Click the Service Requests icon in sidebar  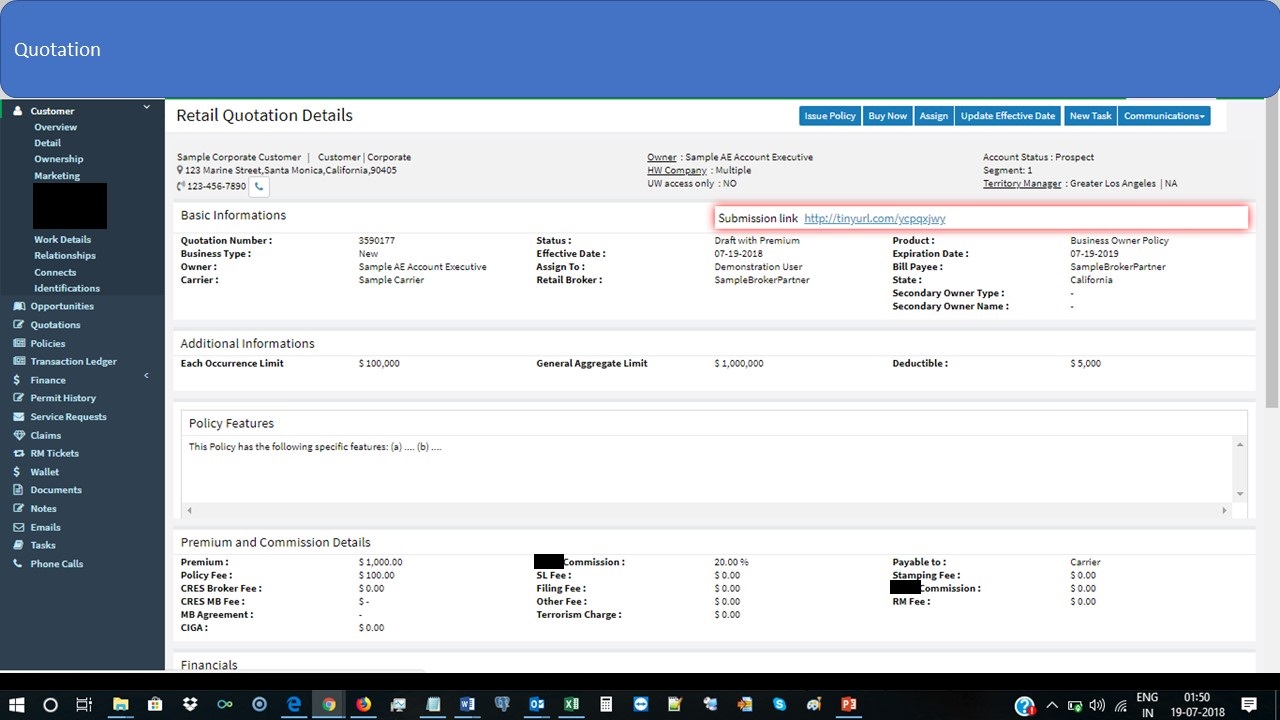tap(18, 417)
